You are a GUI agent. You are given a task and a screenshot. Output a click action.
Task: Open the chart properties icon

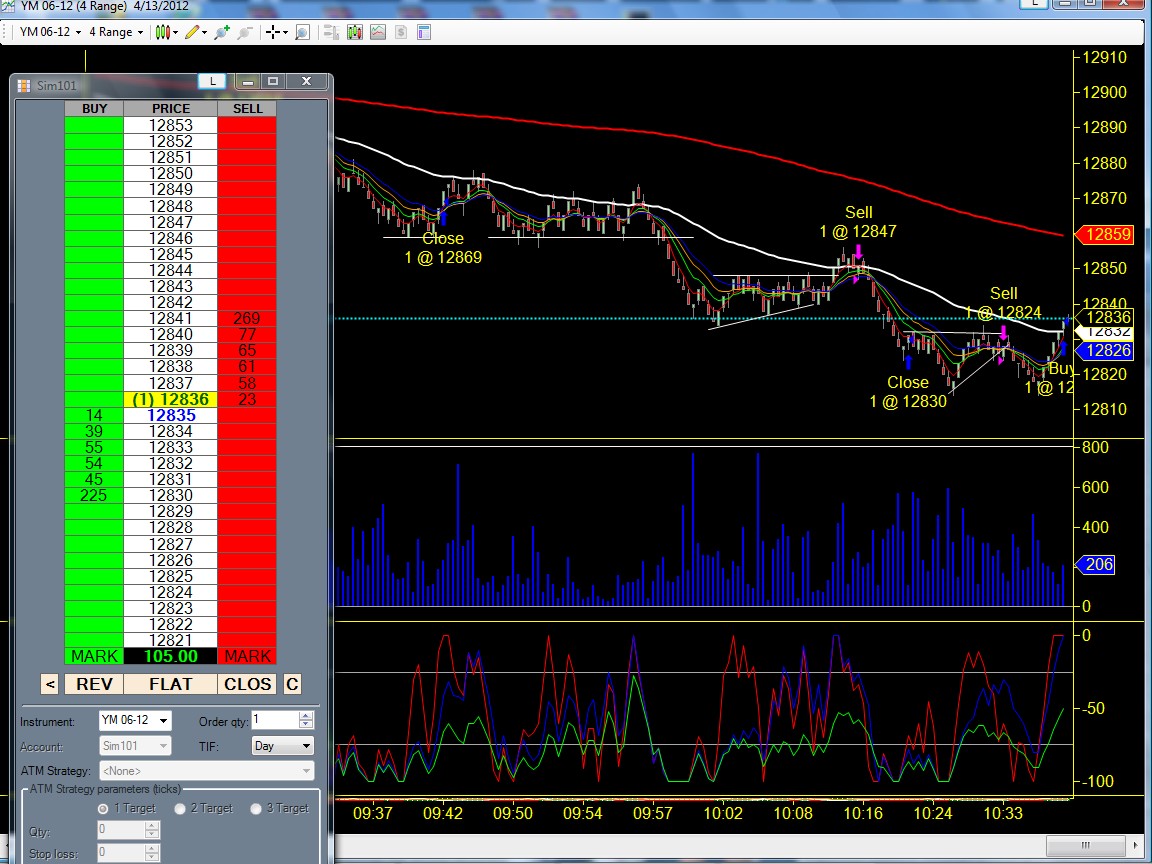424,32
